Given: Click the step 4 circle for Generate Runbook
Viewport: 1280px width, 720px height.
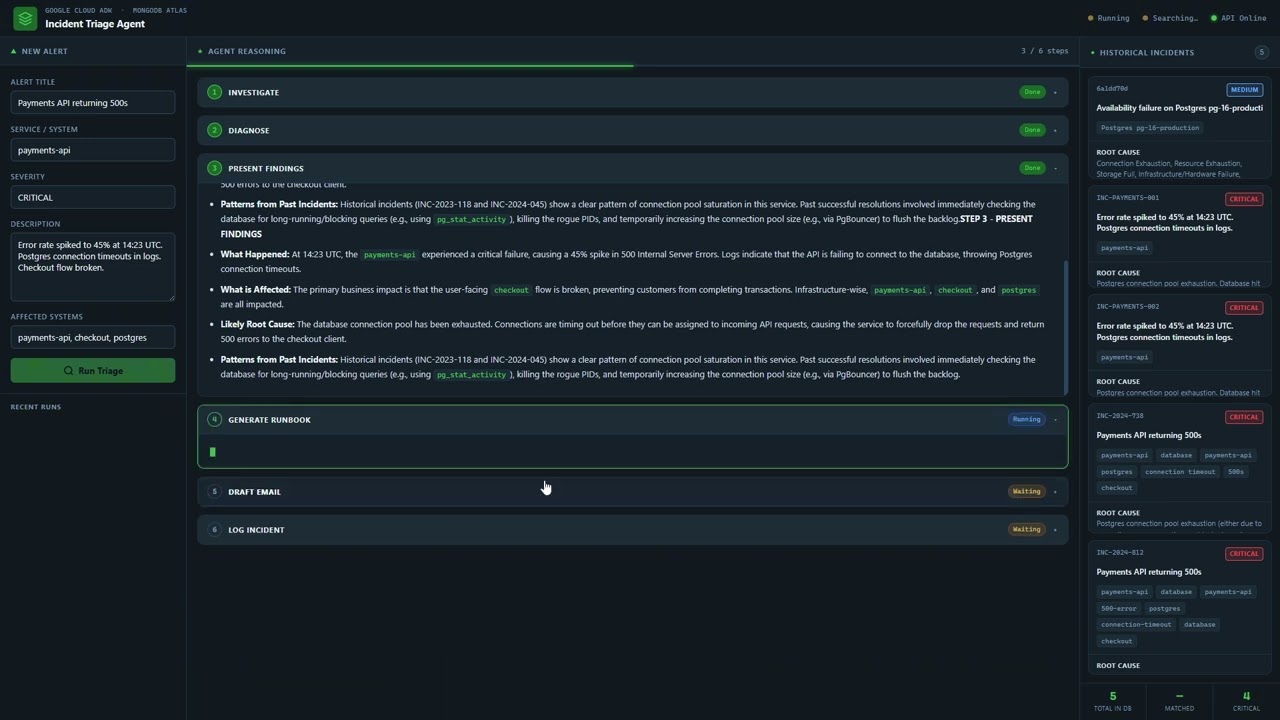Looking at the screenshot, I should coord(214,420).
